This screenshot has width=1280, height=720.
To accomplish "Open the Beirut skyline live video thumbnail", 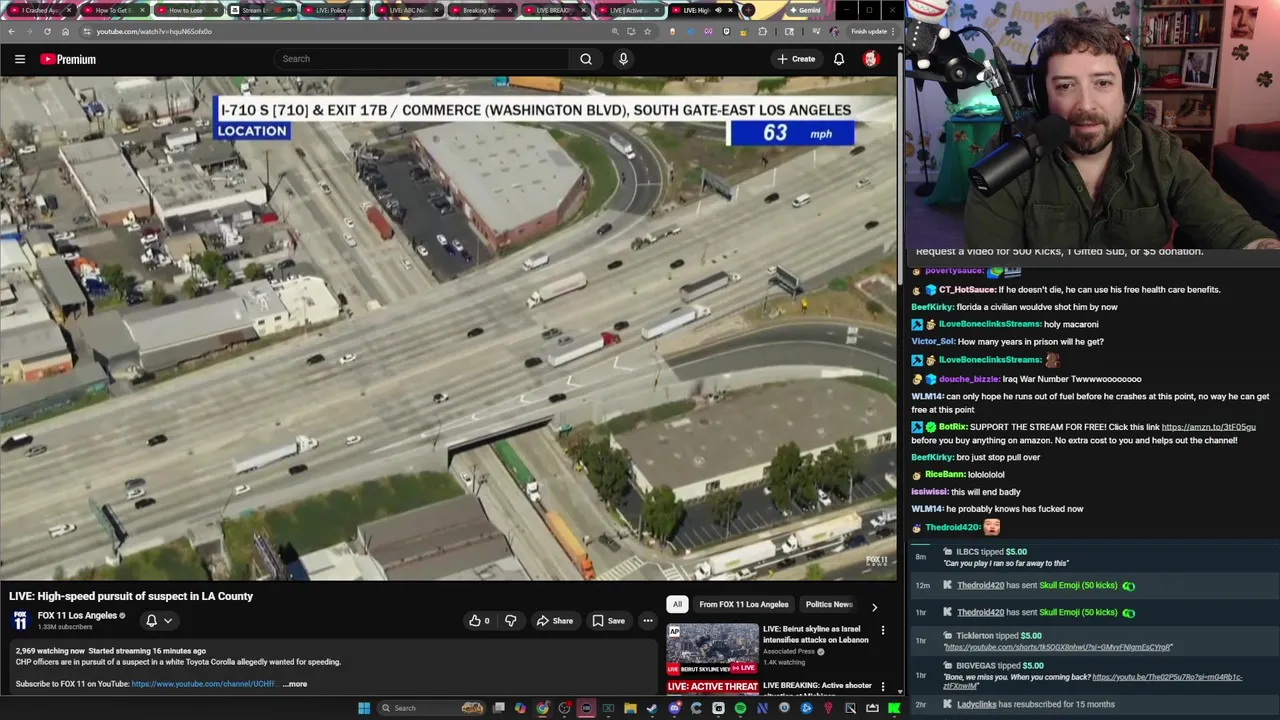I will (713, 648).
